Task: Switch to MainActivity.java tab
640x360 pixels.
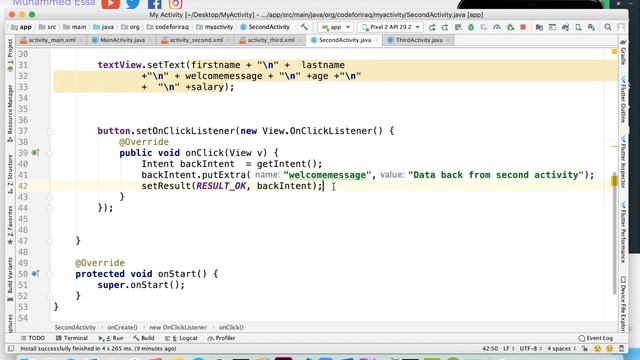Action: 122,40
